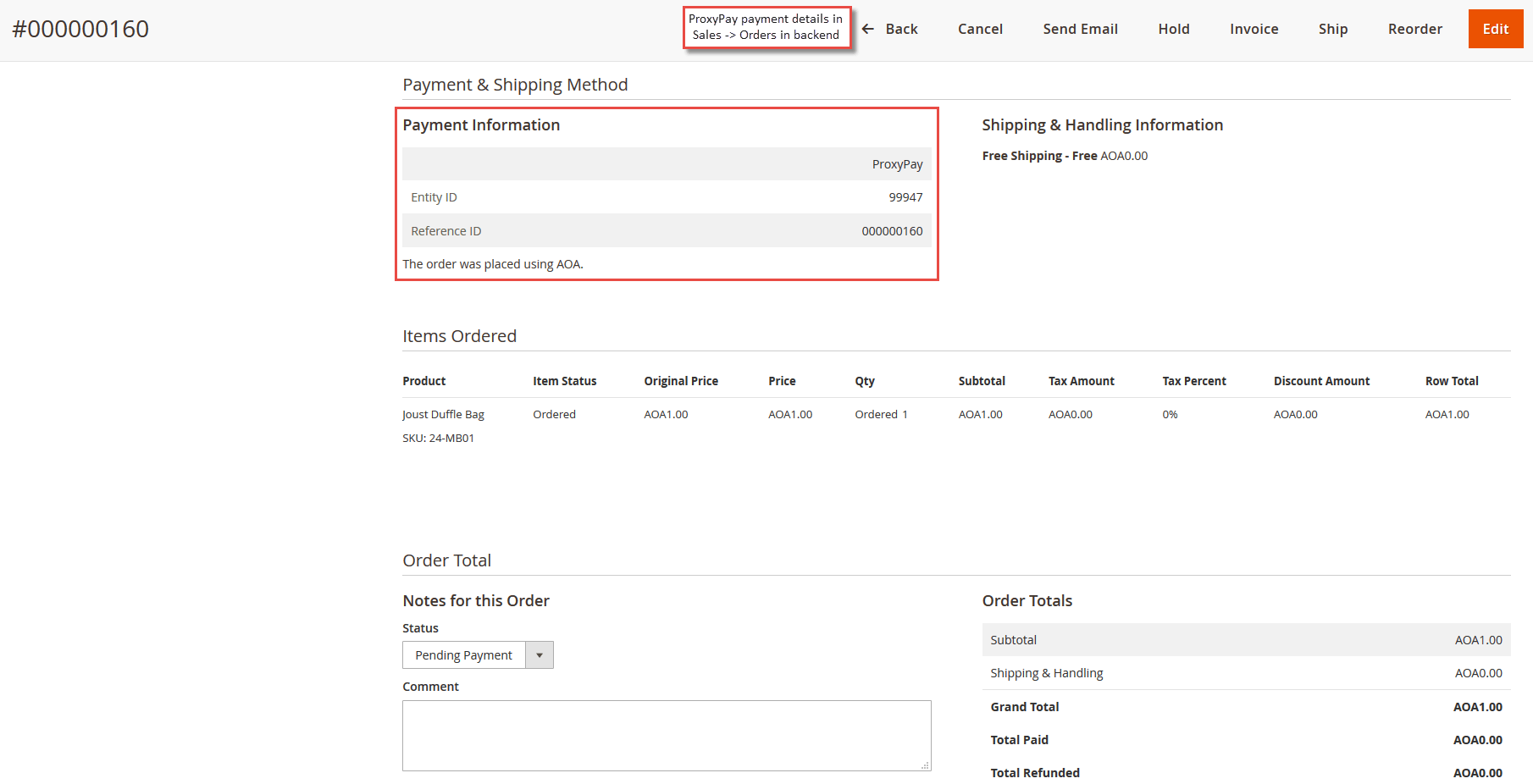
Task: Click the Discount Amount column header
Action: click(x=1321, y=381)
